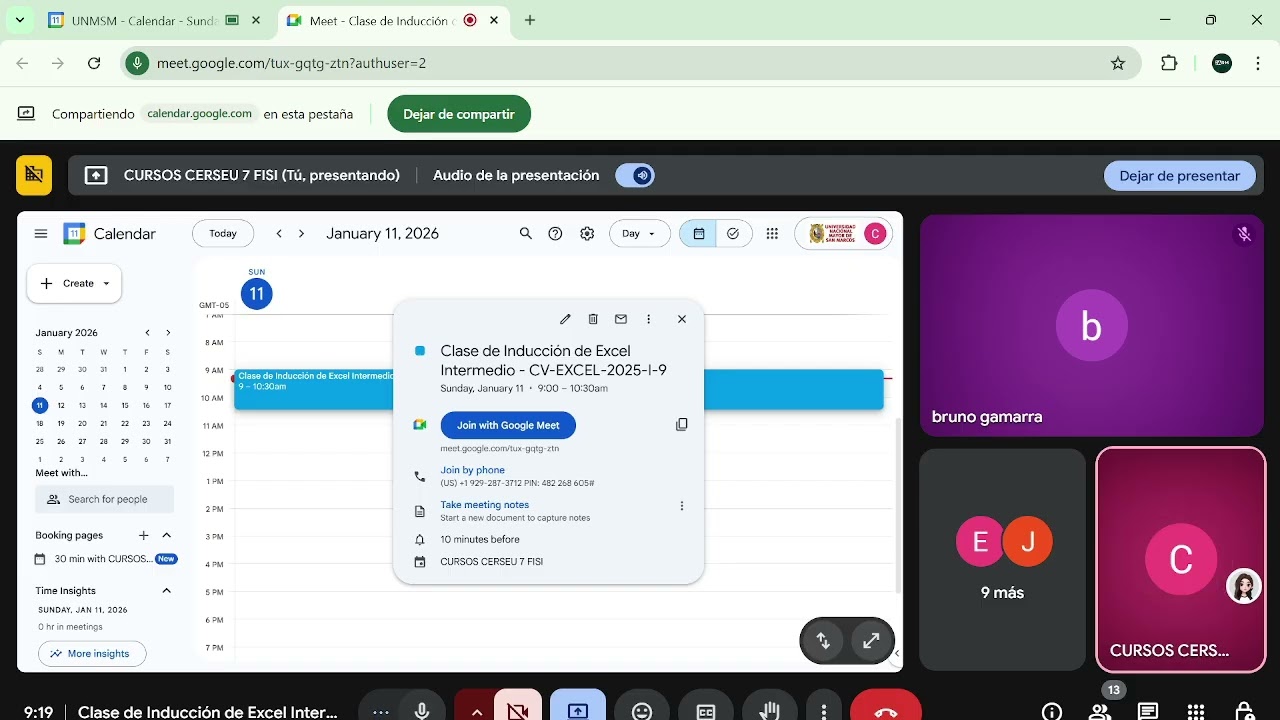Open the Calendar settings gear icon
The height and width of the screenshot is (720, 1280).
pos(587,234)
